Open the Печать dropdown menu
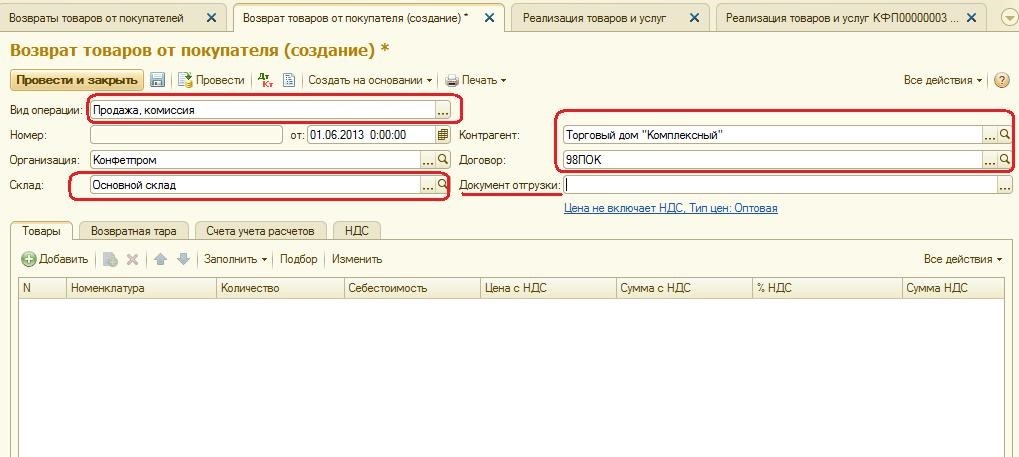The height and width of the screenshot is (457, 1019). click(476, 80)
